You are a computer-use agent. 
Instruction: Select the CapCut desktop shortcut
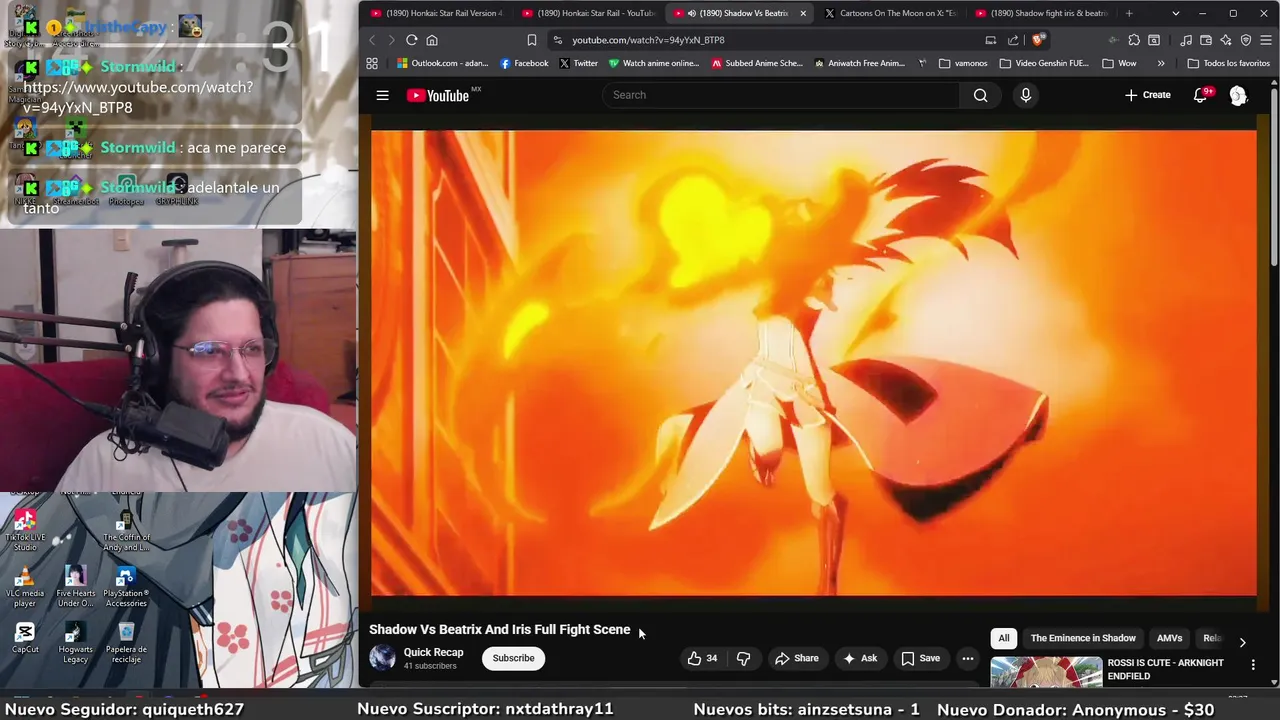(x=25, y=639)
